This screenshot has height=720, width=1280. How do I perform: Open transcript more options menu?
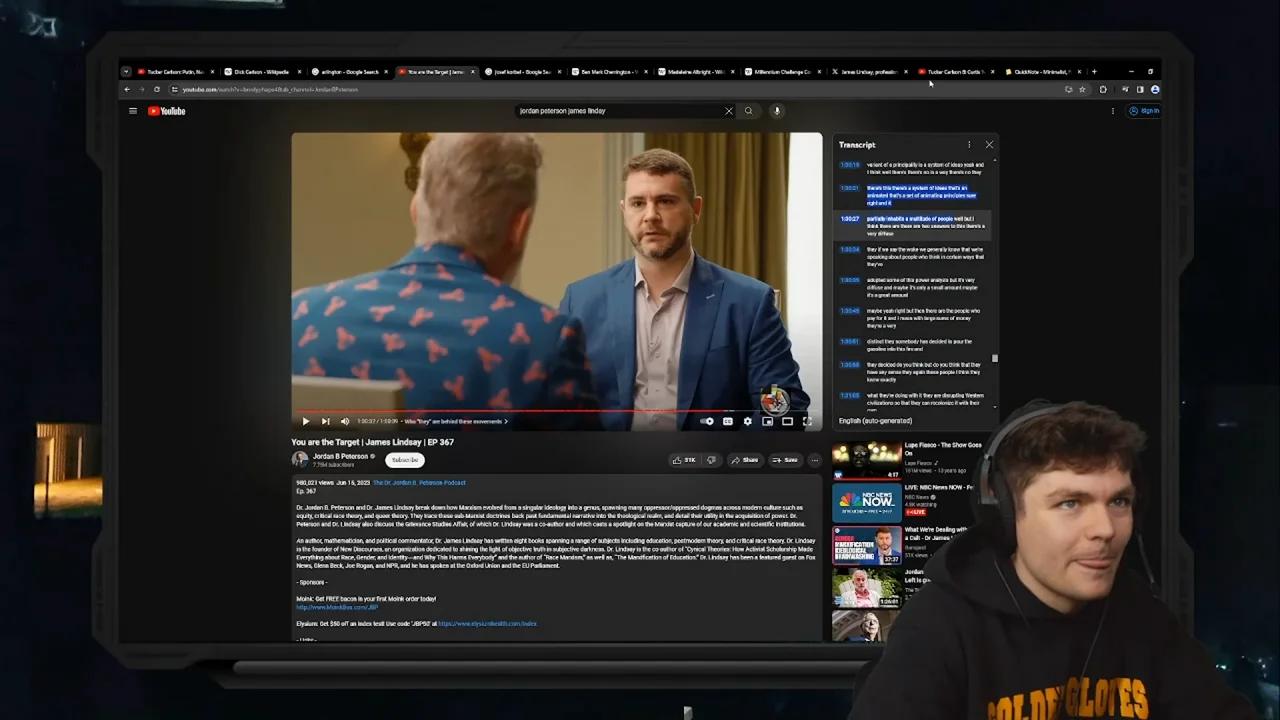968,145
